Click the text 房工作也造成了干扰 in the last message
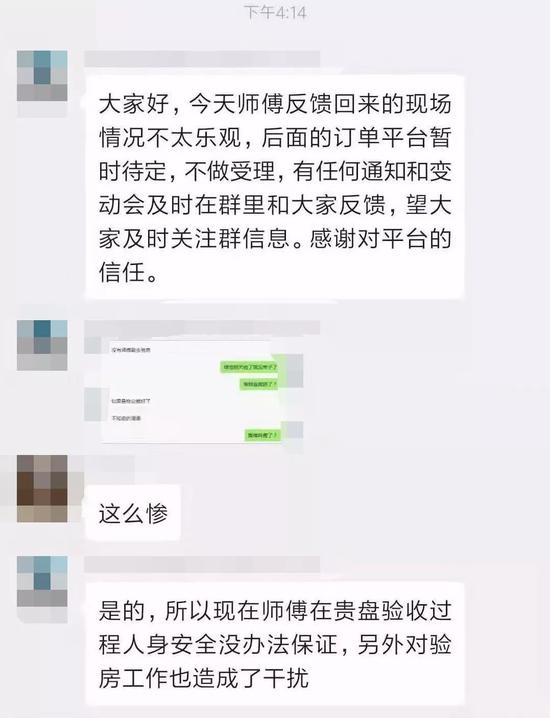This screenshot has height=718, width=550. point(204,679)
